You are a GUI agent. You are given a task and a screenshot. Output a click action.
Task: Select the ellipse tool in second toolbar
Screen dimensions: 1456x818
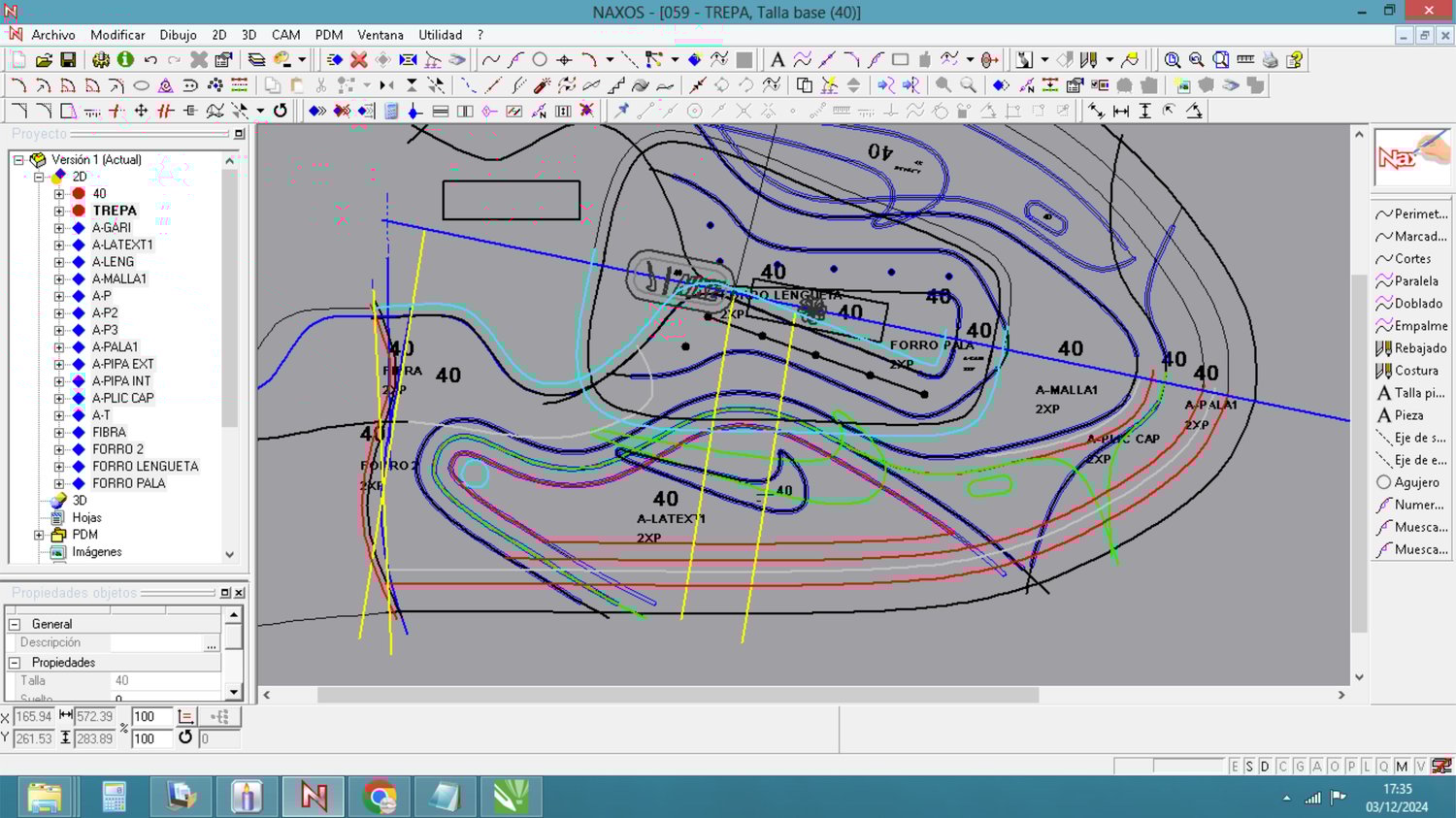tap(141, 85)
